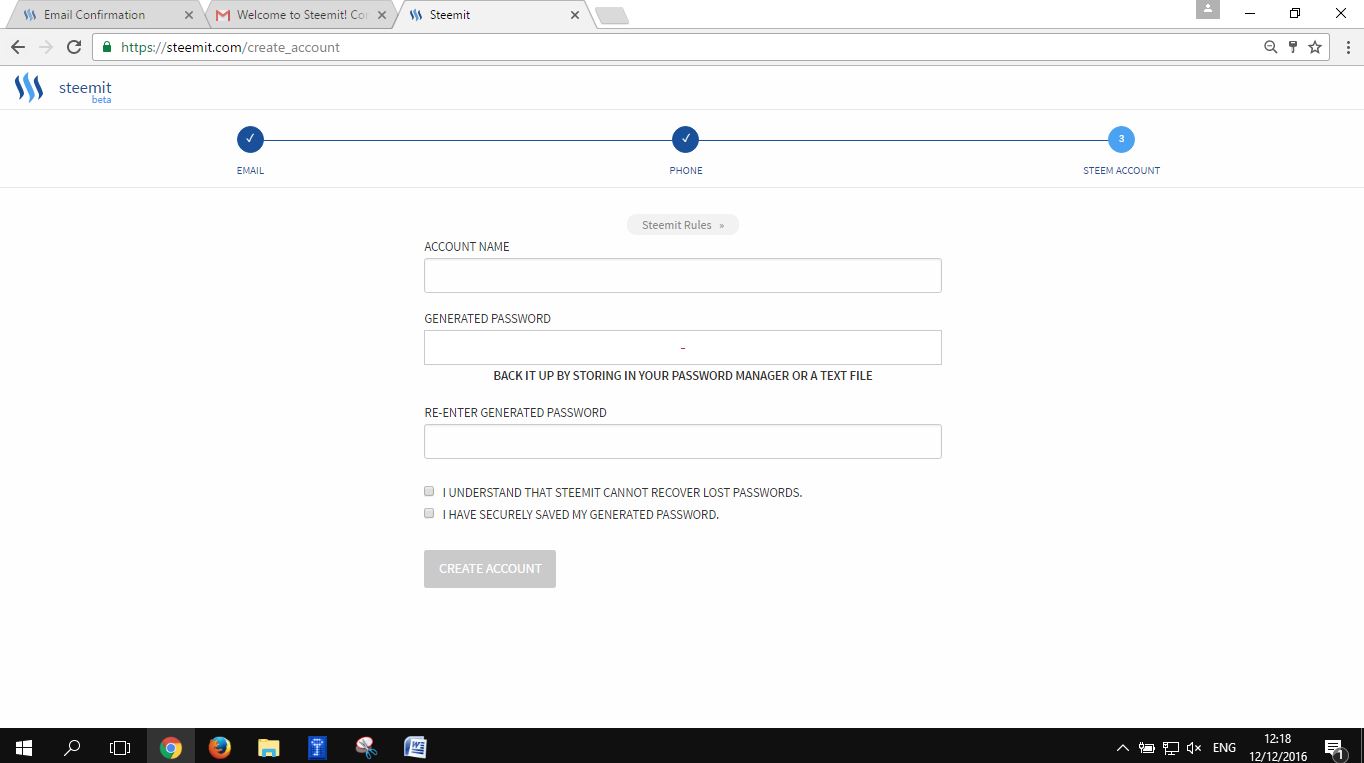The width and height of the screenshot is (1364, 763).
Task: Focus the Account Name input field
Action: click(683, 275)
